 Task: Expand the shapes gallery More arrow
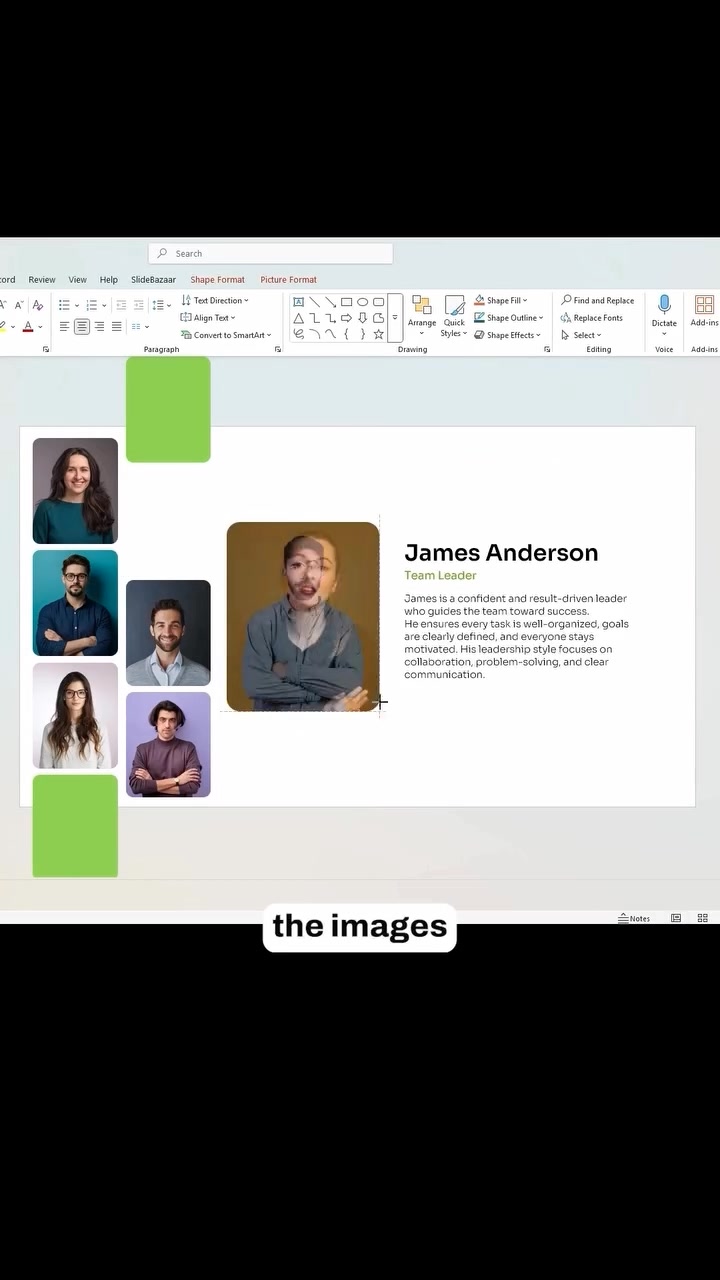point(394,318)
